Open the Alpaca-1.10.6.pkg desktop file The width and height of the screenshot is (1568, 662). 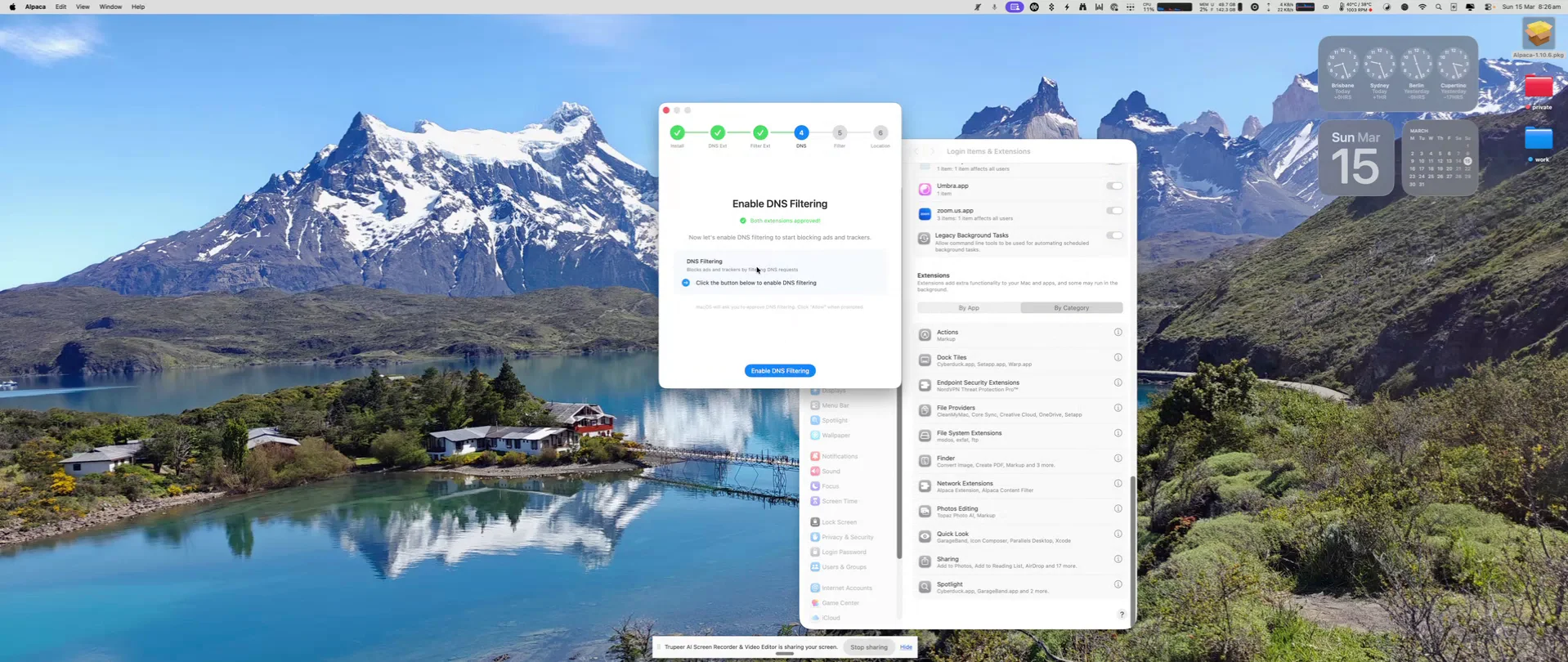tap(1538, 34)
